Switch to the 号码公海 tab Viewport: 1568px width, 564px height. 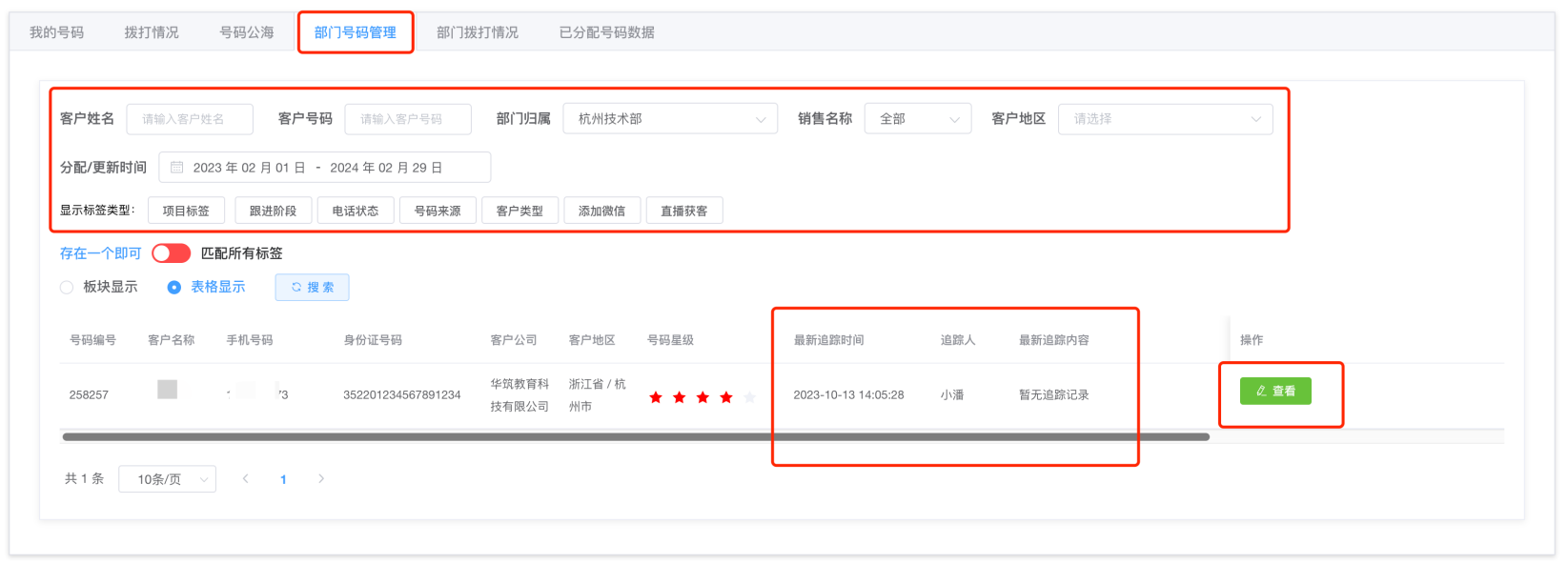tap(247, 32)
